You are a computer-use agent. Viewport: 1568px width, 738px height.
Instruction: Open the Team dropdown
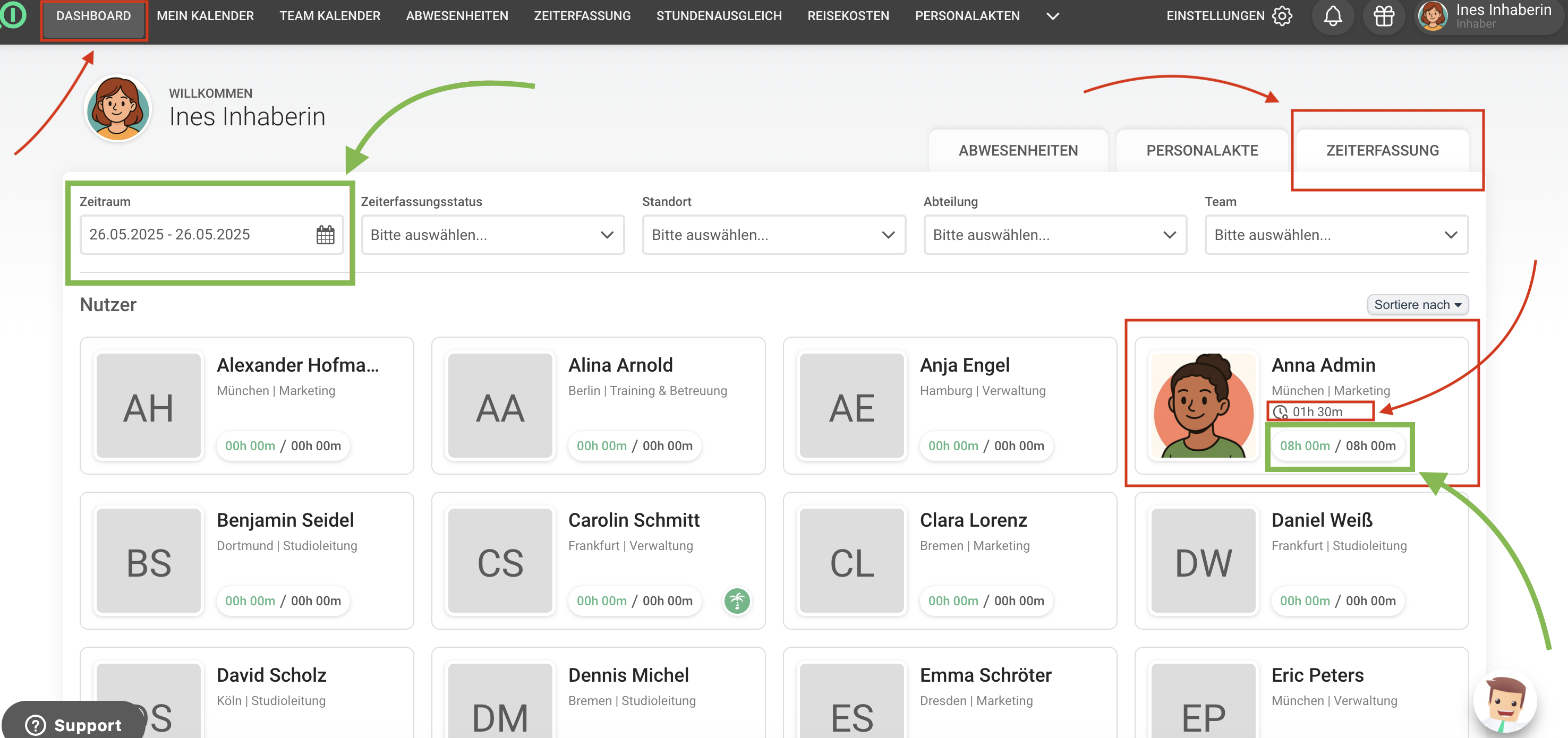pos(1336,235)
